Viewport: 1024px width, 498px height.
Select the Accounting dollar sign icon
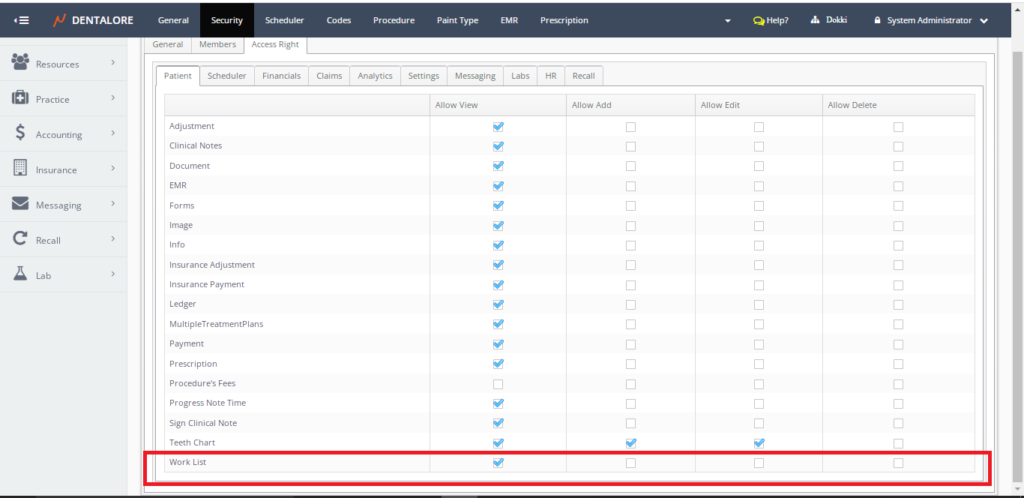click(20, 134)
